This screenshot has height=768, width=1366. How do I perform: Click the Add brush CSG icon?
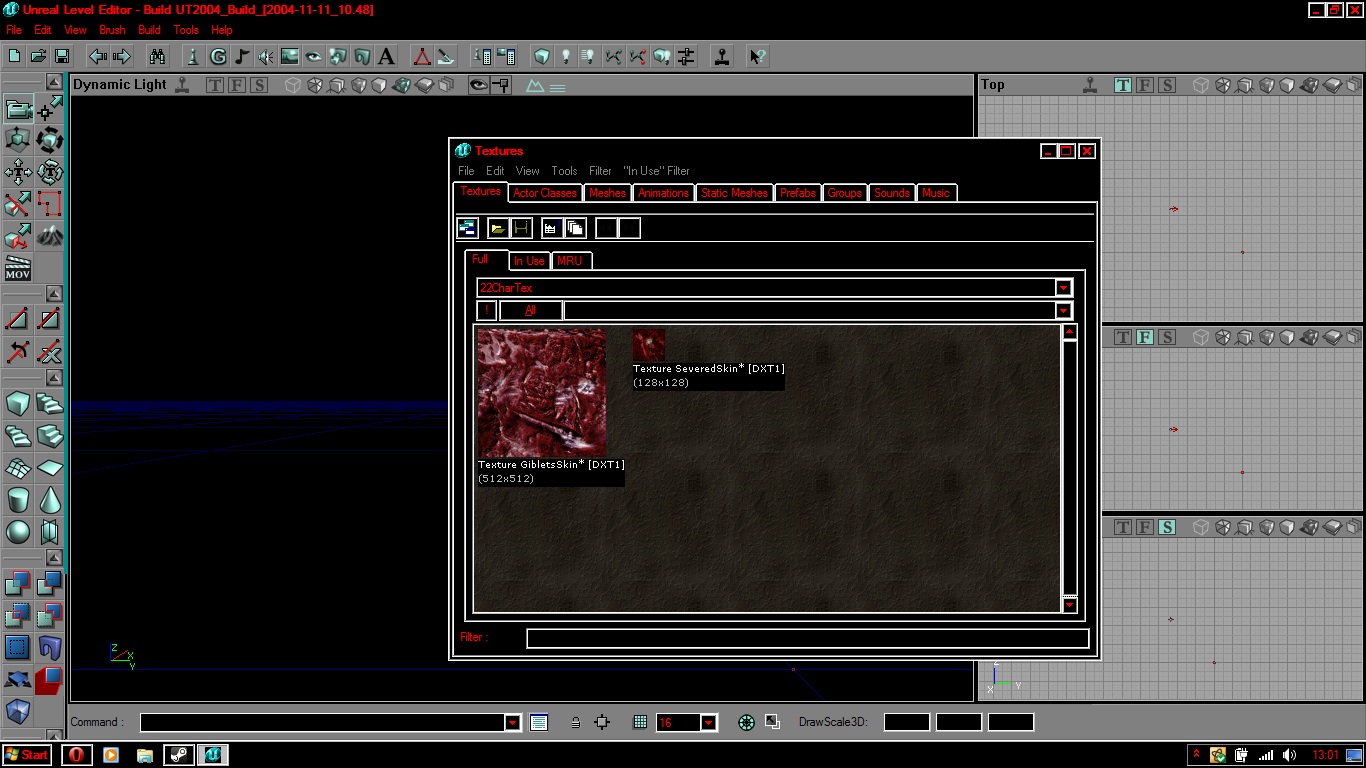pyautogui.click(x=18, y=584)
